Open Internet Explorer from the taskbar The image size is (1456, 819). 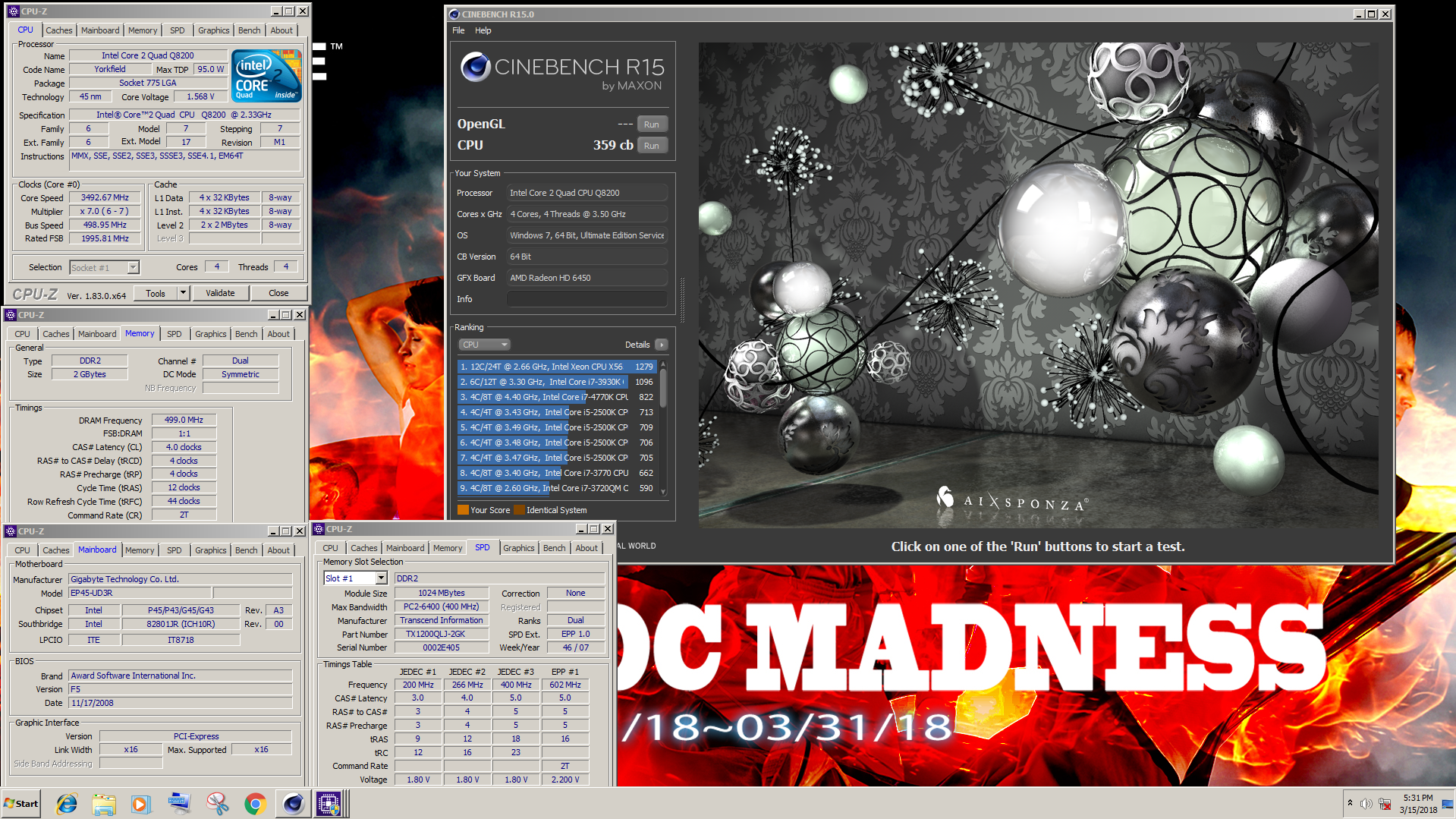[x=67, y=804]
